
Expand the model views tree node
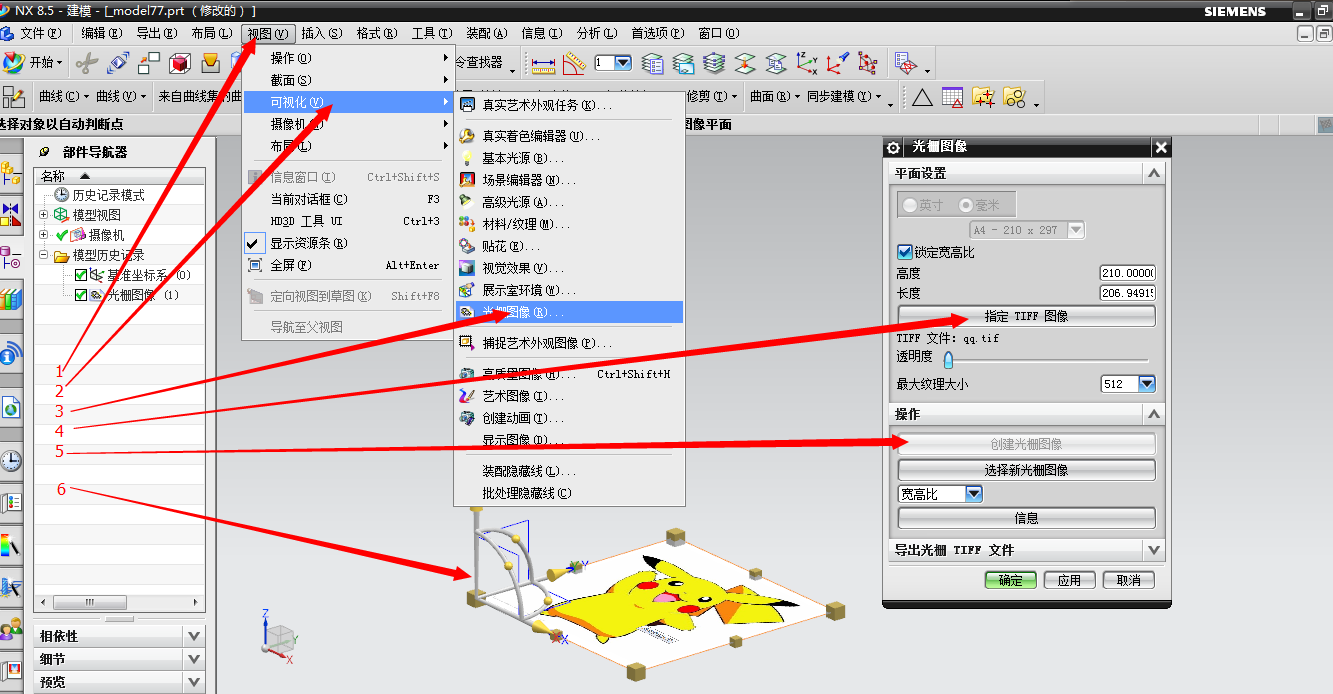[43, 215]
